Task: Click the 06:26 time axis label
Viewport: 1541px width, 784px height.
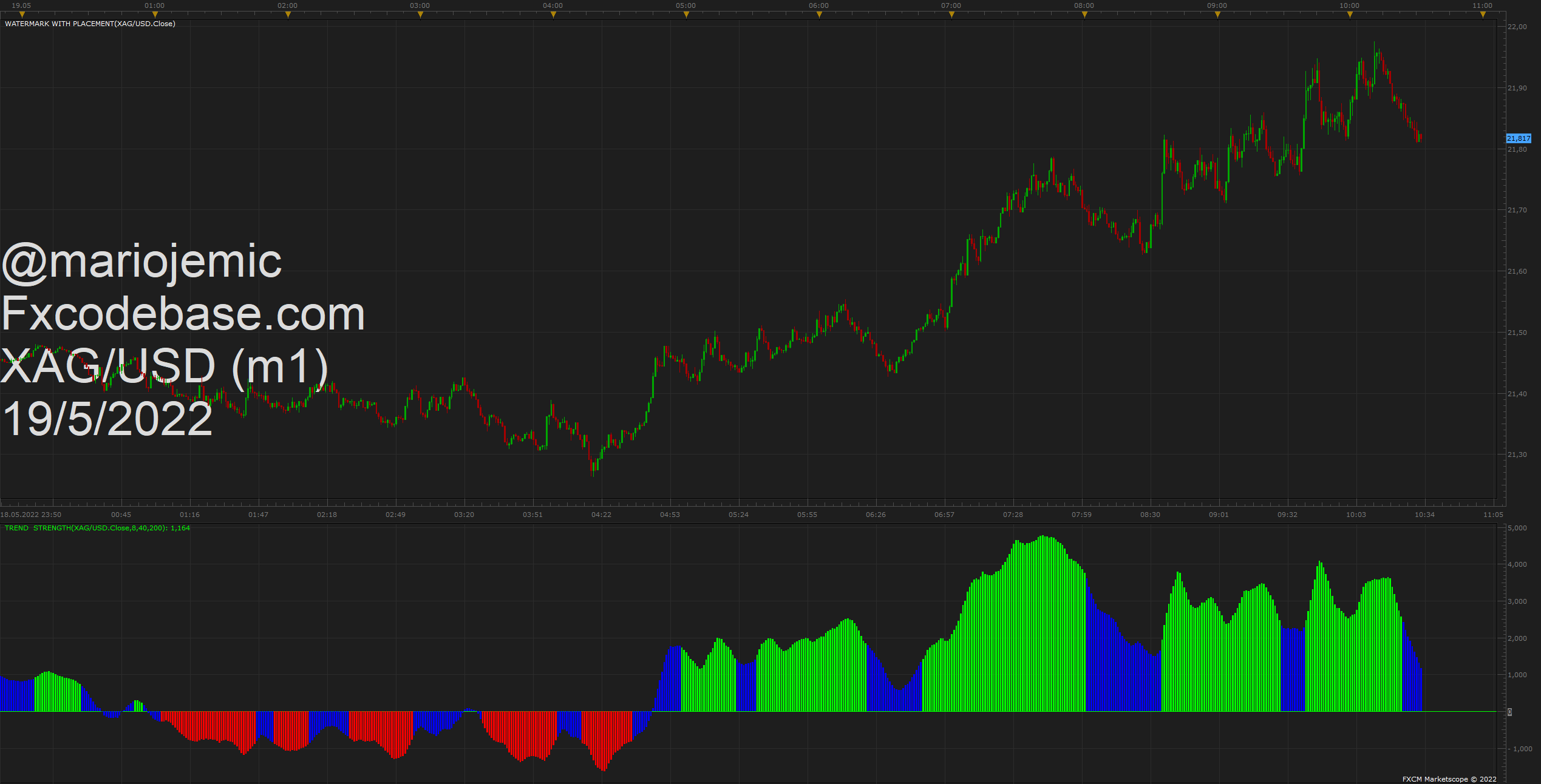Action: click(876, 515)
